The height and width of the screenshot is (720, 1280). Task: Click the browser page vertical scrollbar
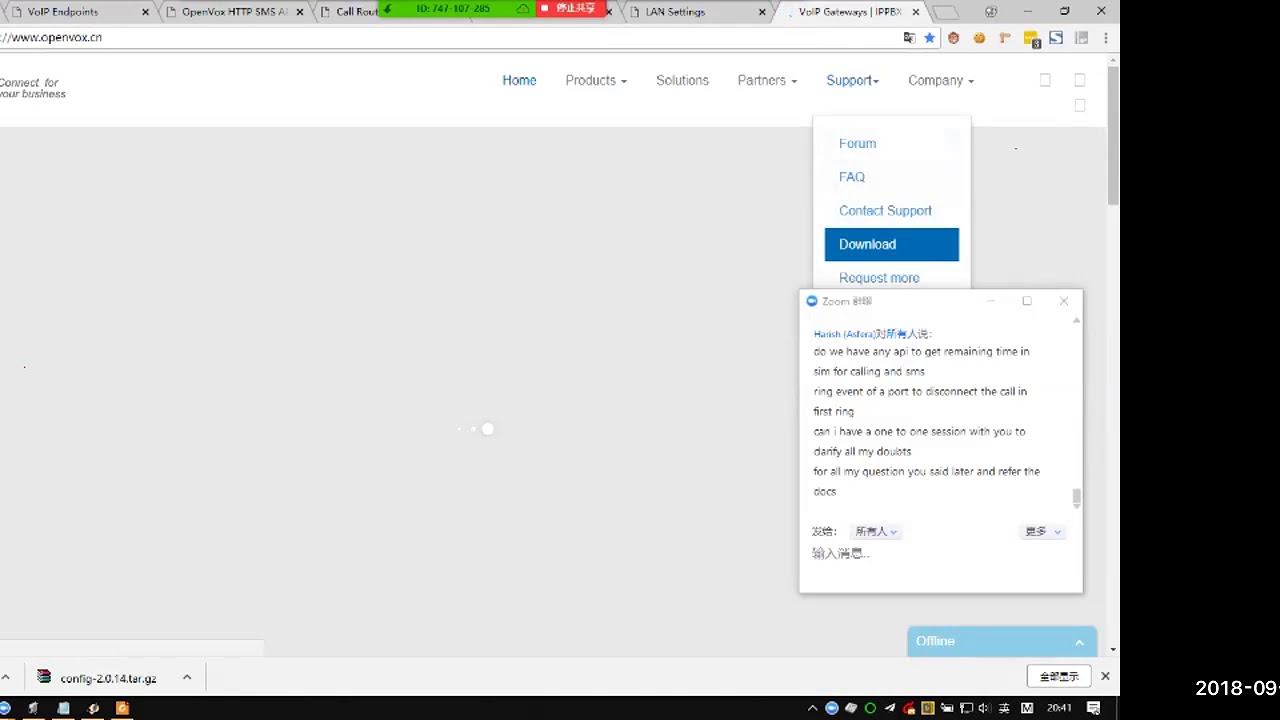[x=1113, y=135]
